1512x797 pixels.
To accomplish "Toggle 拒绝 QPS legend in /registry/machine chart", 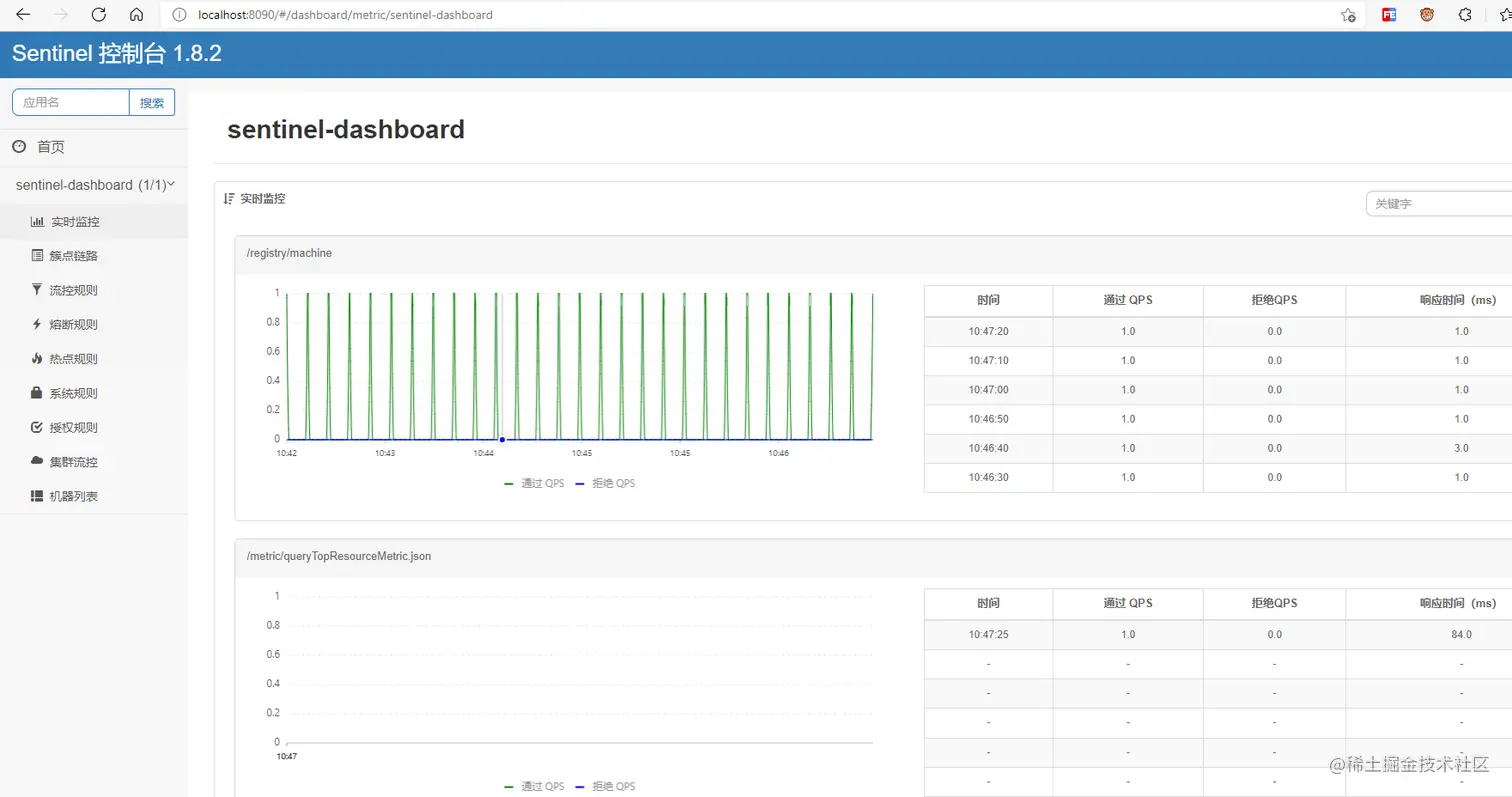I will pyautogui.click(x=605, y=483).
